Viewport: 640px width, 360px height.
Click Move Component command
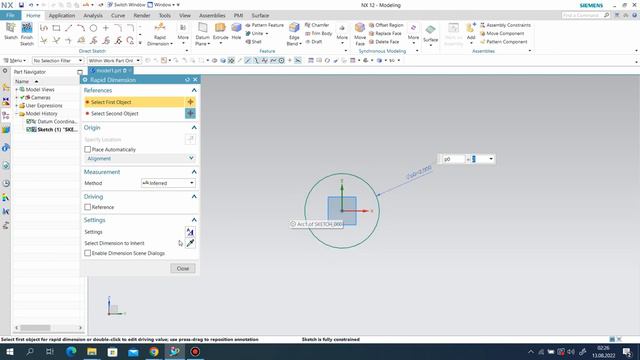click(502, 33)
